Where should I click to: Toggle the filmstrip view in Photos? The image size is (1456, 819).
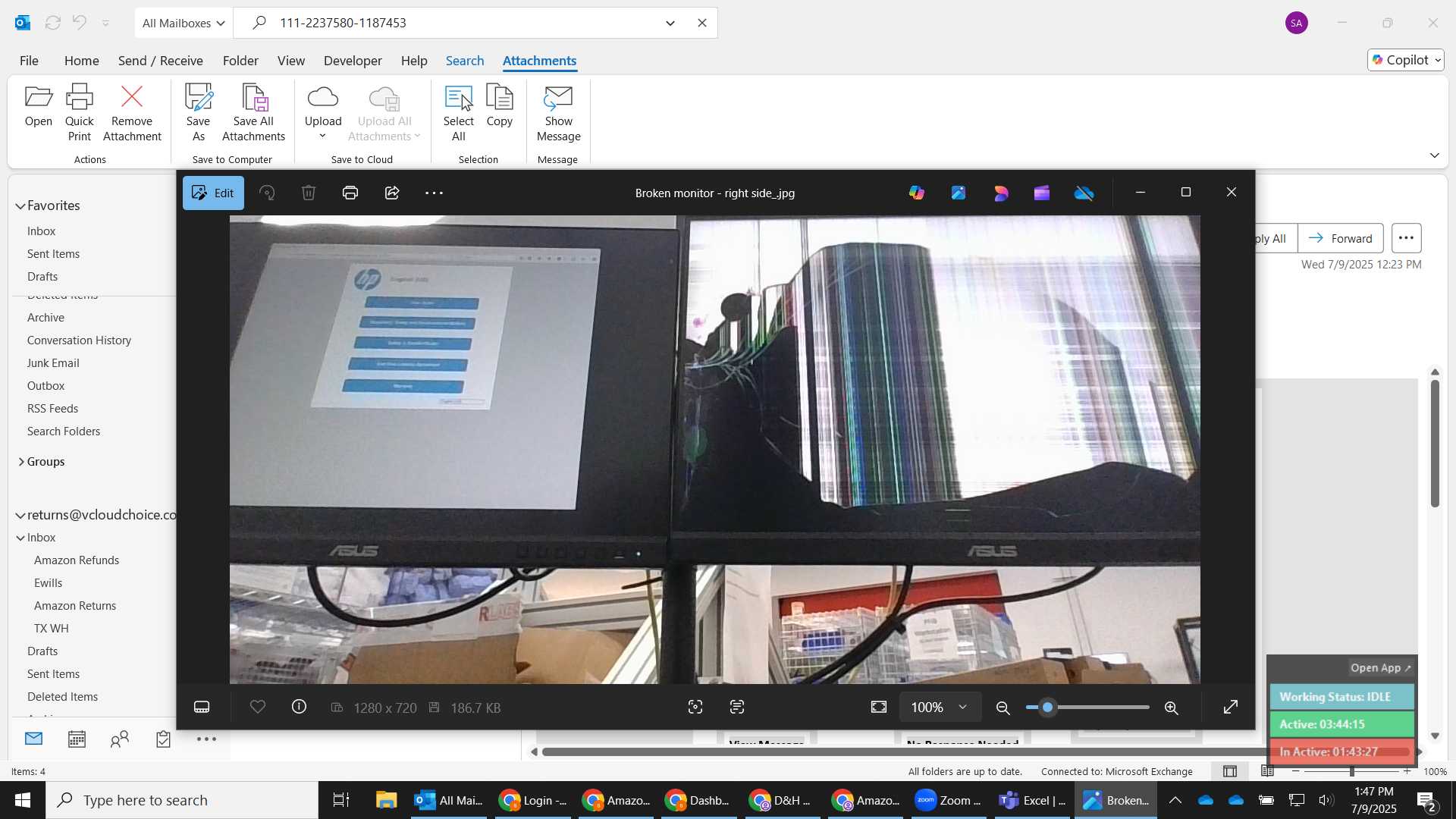coord(202,707)
